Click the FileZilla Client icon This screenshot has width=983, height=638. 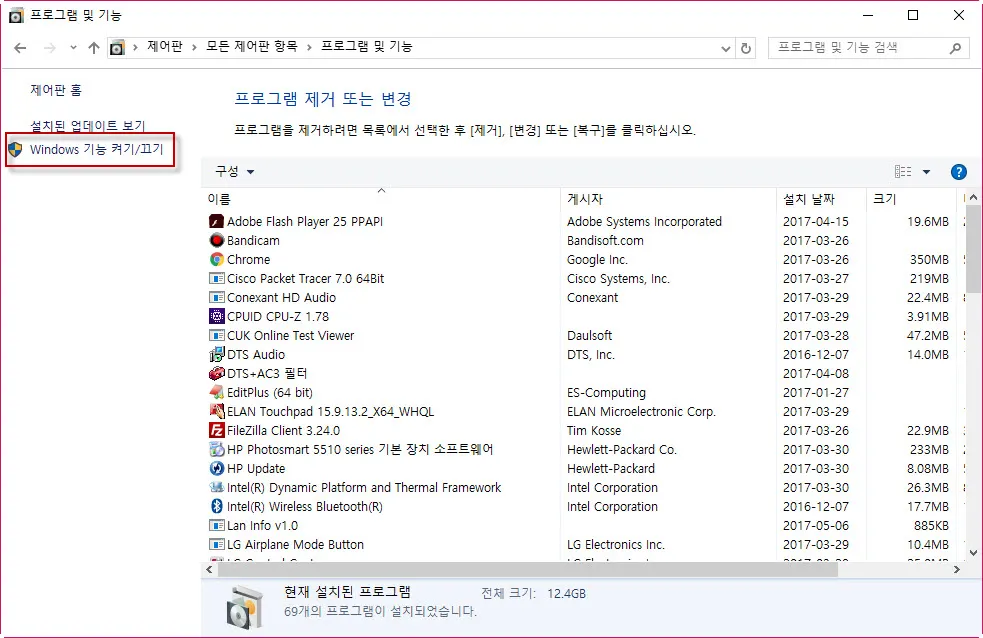point(216,431)
